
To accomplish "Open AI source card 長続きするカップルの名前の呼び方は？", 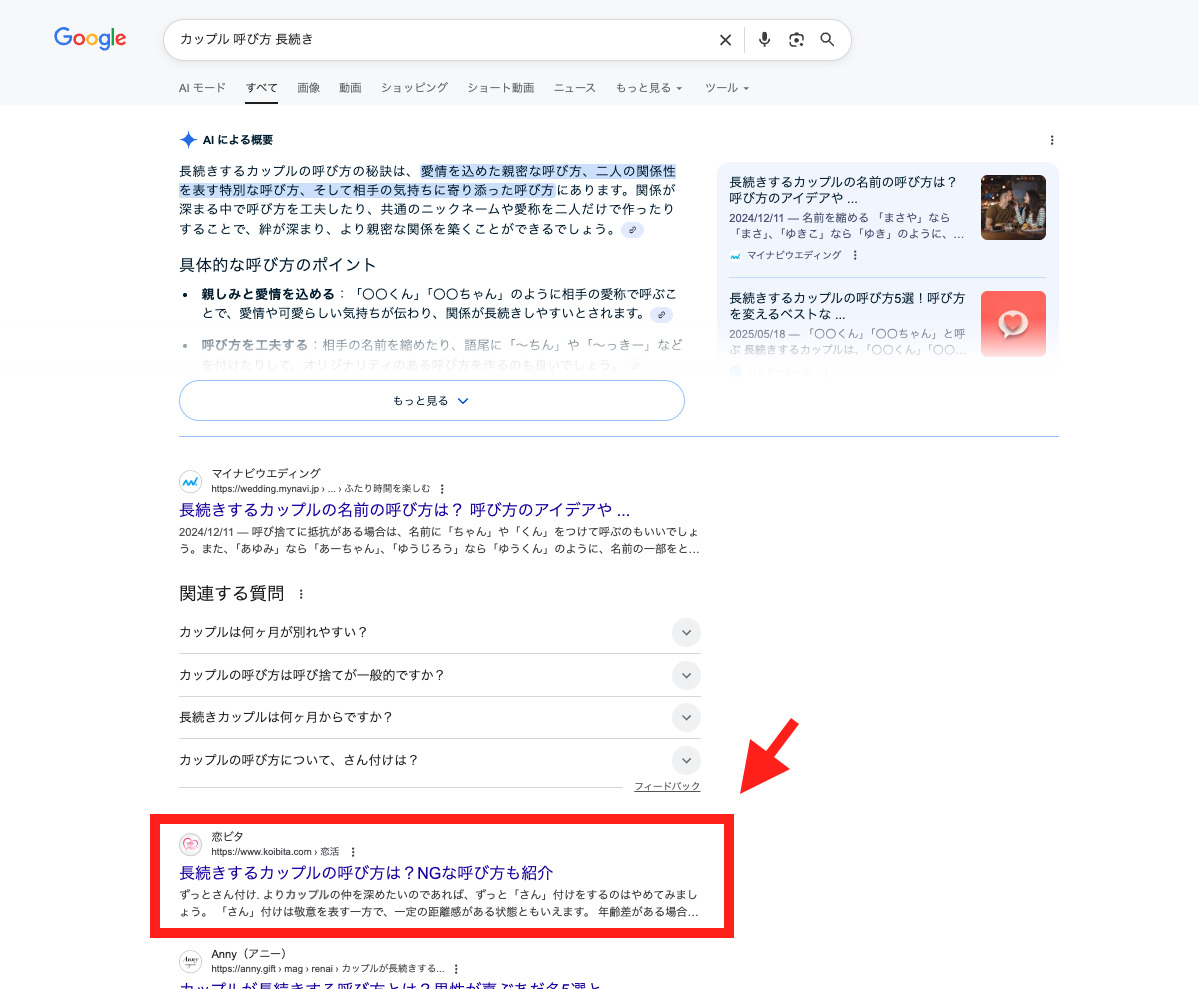I will tap(843, 190).
